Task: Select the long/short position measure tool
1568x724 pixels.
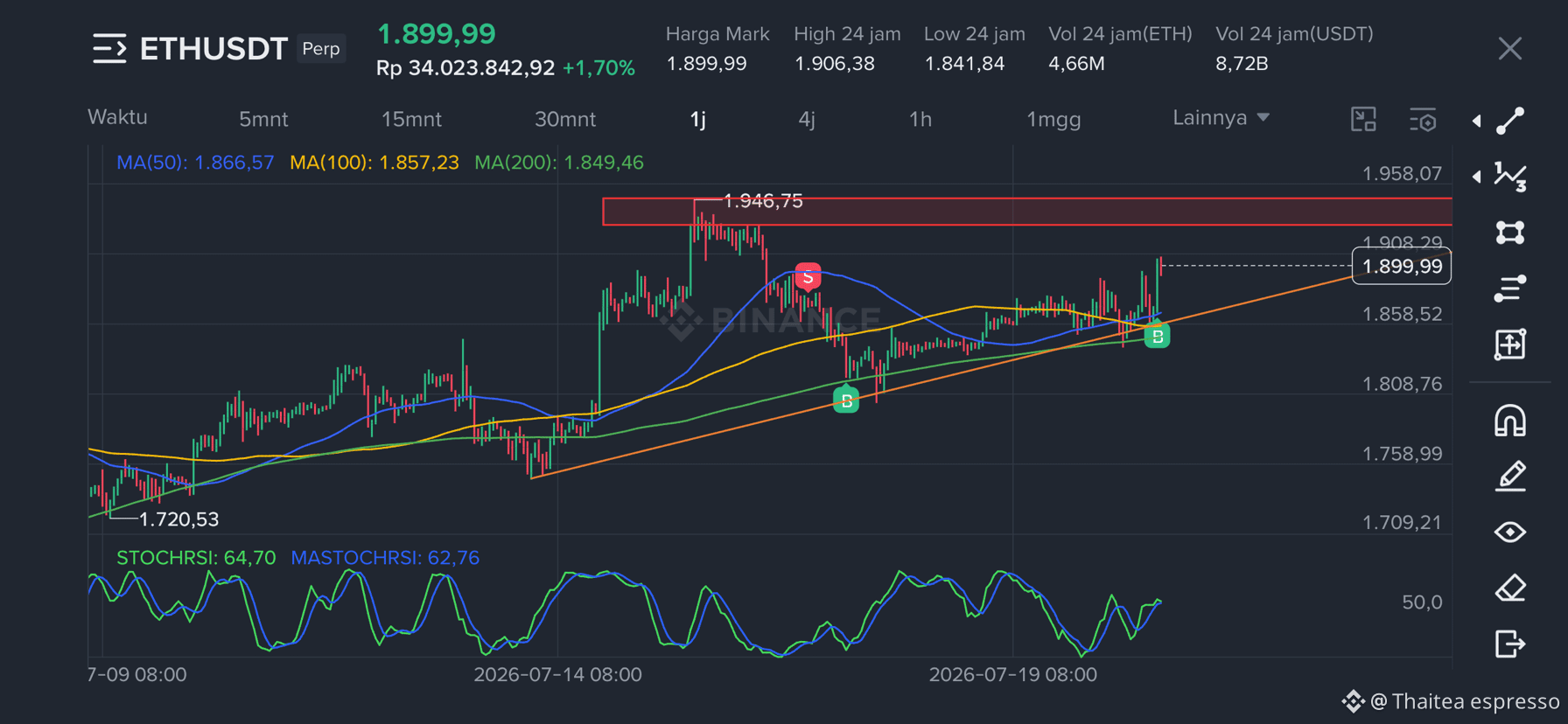Action: pos(1510,345)
